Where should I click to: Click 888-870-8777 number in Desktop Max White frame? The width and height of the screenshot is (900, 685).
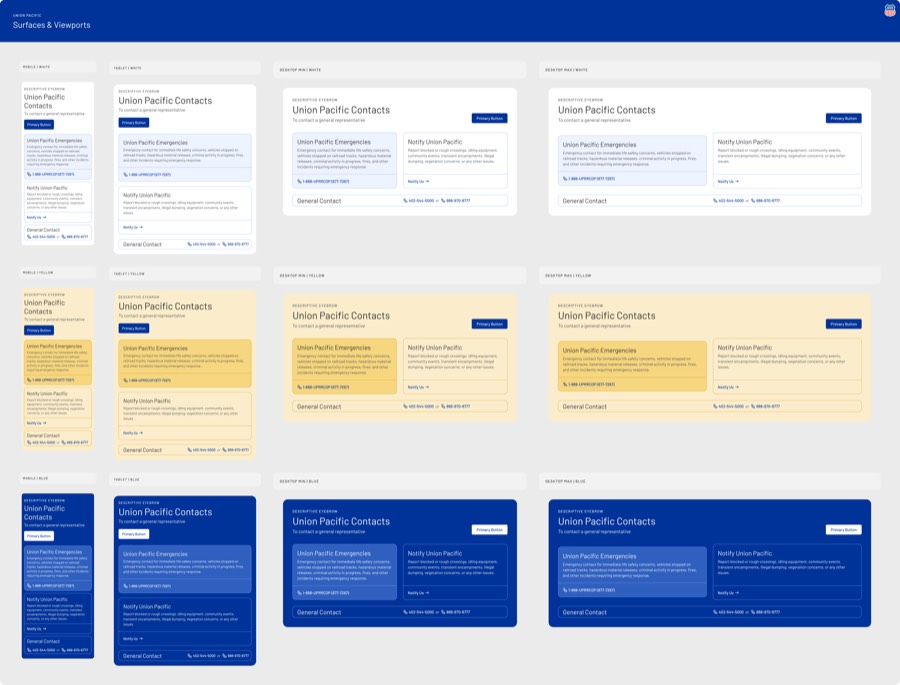pos(768,201)
